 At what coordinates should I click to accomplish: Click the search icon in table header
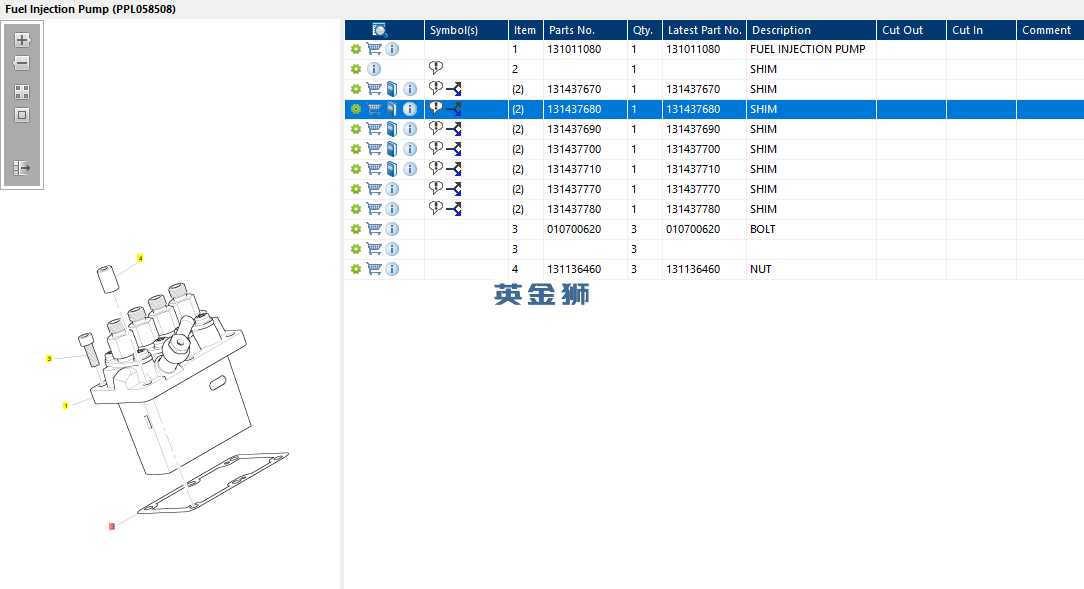pos(380,30)
